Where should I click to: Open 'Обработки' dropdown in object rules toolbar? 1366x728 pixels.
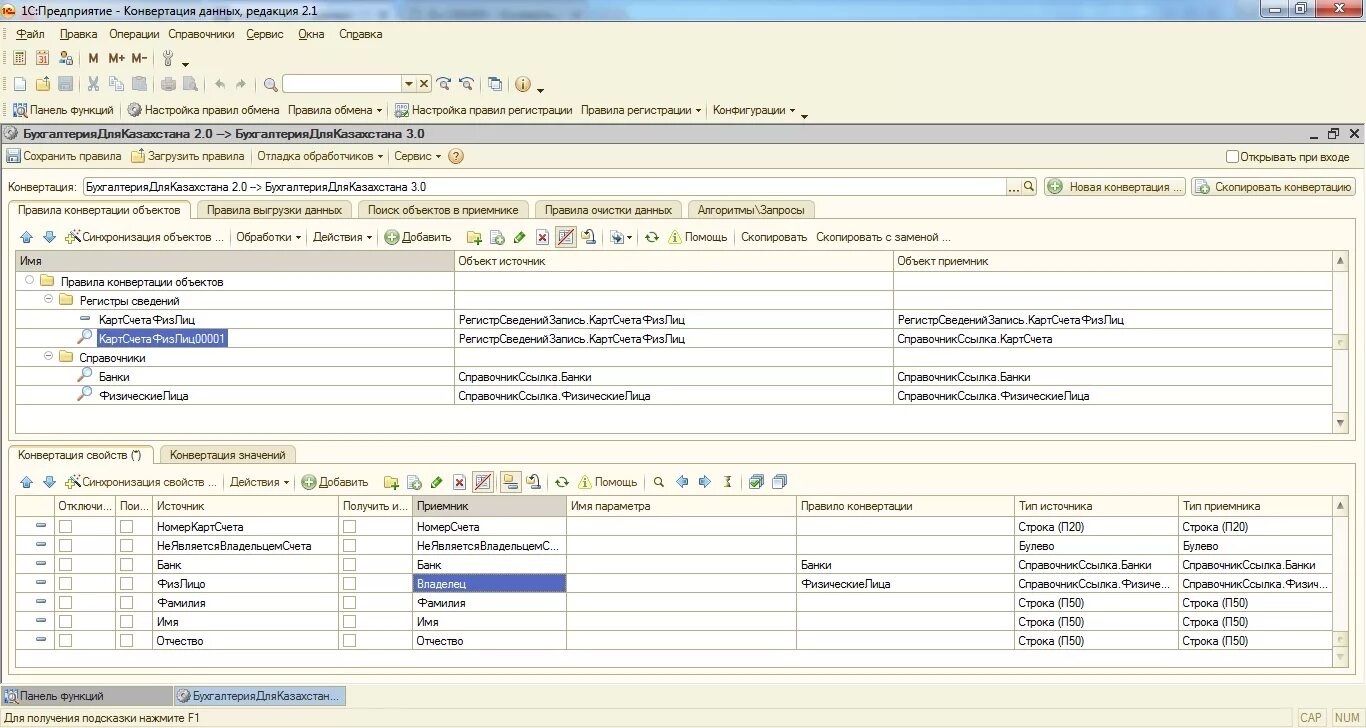pyautogui.click(x=269, y=237)
